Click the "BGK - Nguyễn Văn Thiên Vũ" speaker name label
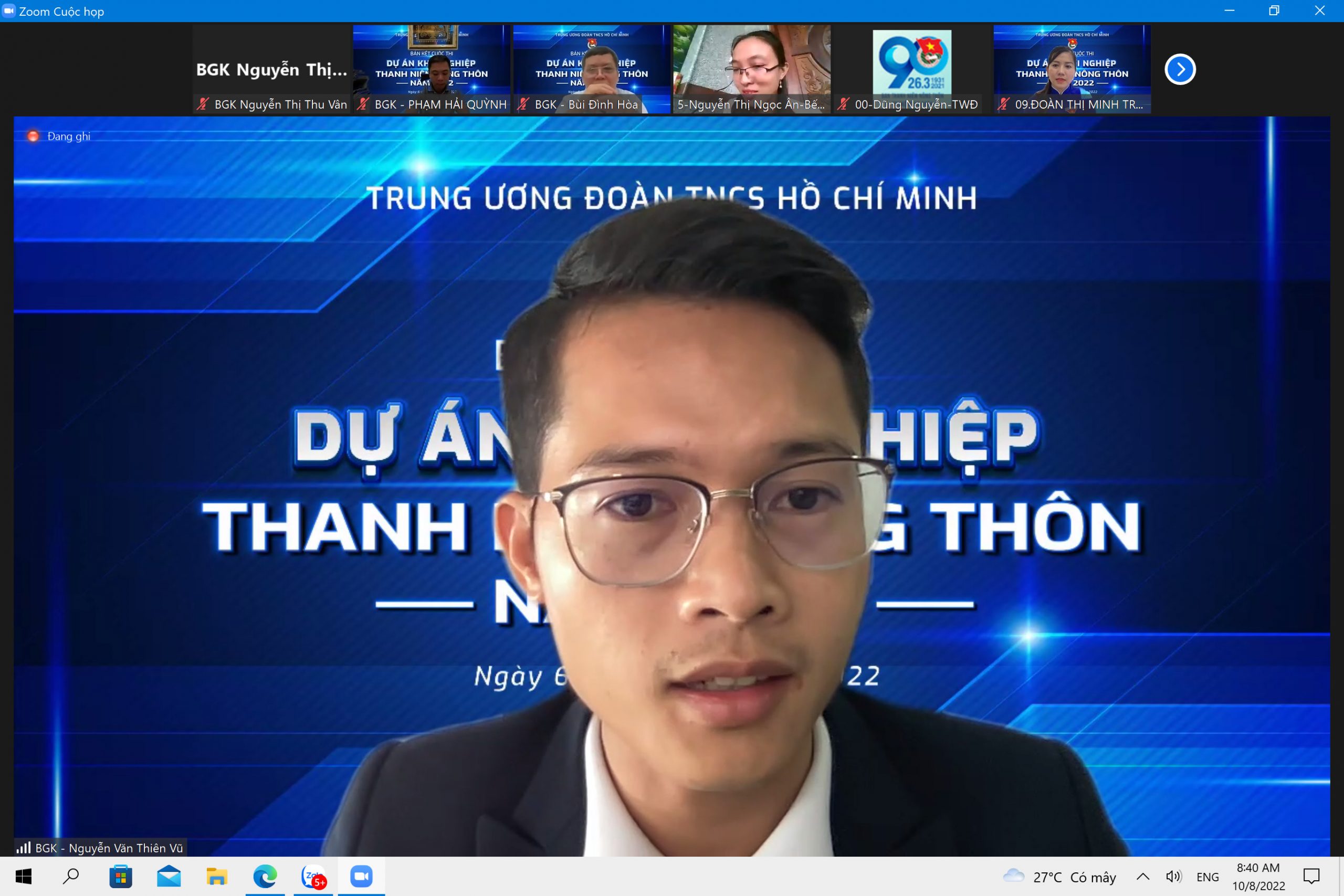 [x=109, y=848]
